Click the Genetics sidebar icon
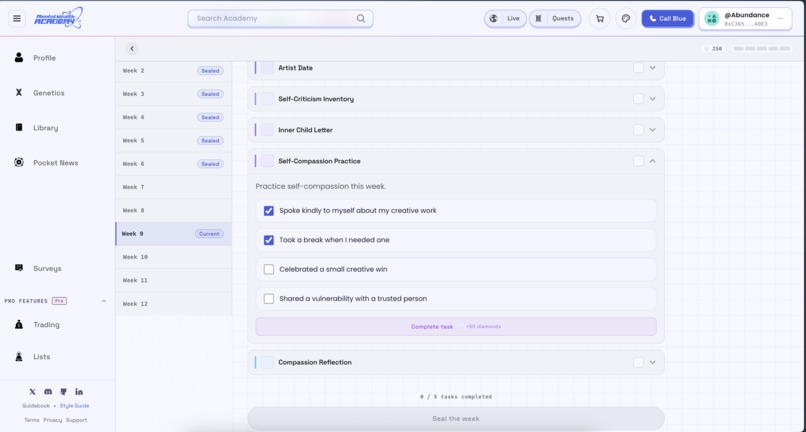This screenshot has width=806, height=432. pyautogui.click(x=19, y=93)
